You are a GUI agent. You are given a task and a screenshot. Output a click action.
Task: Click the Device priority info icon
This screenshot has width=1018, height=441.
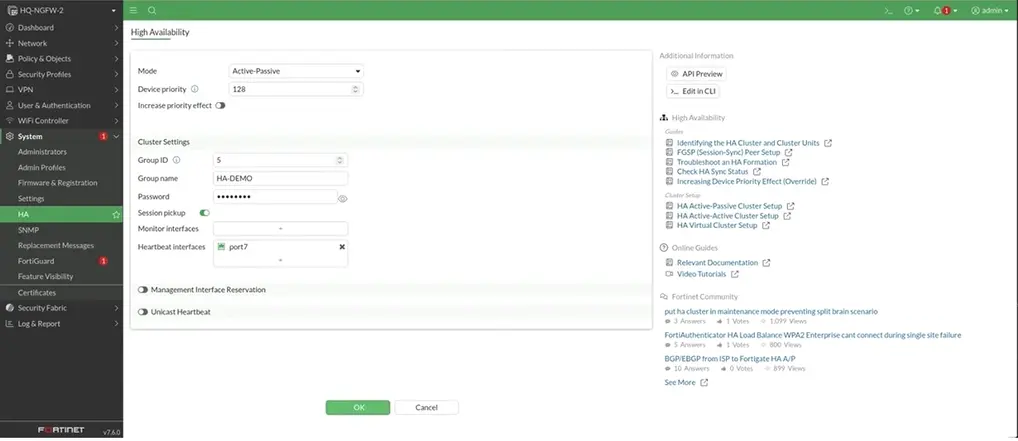click(x=195, y=89)
